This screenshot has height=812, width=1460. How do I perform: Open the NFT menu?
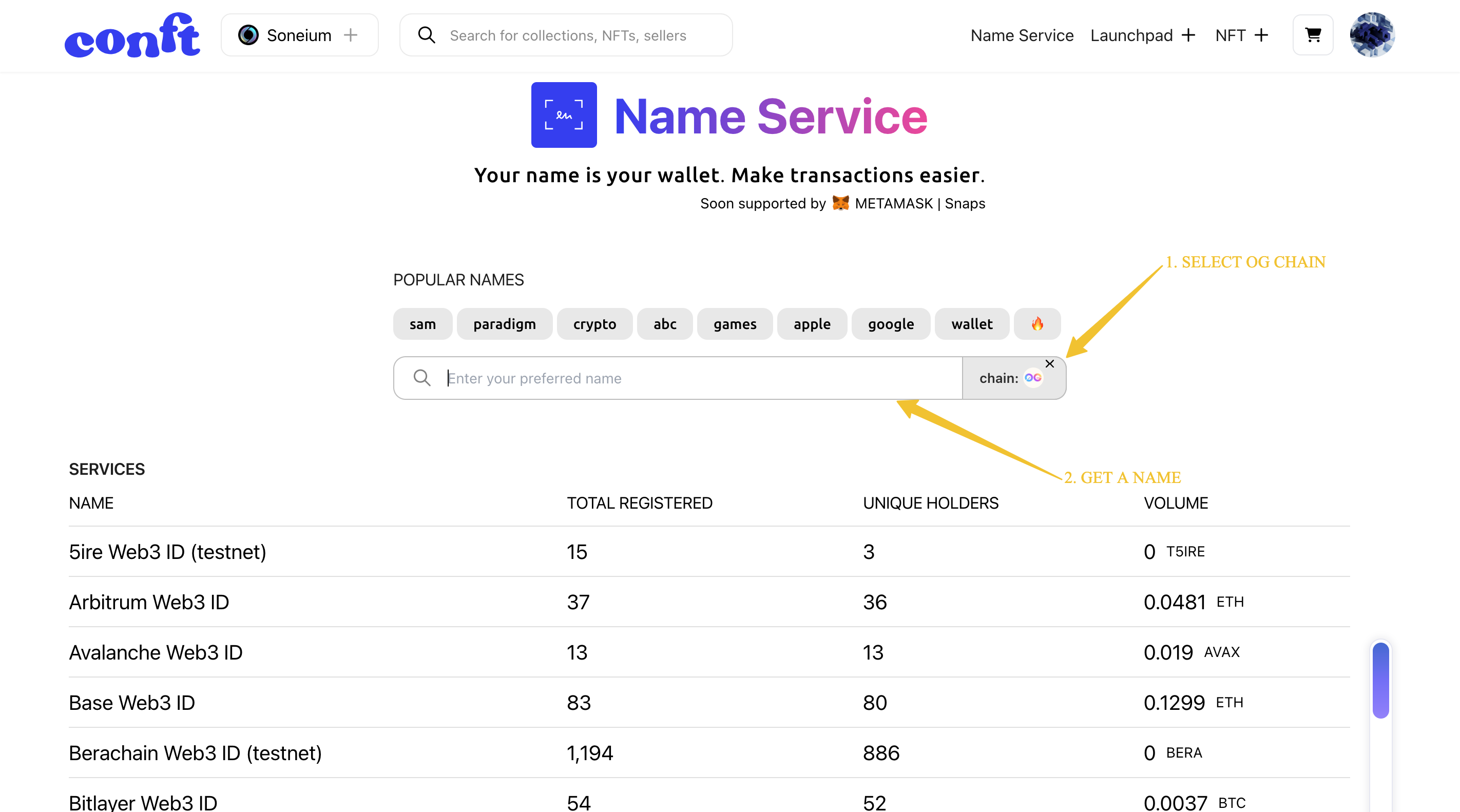(1241, 35)
